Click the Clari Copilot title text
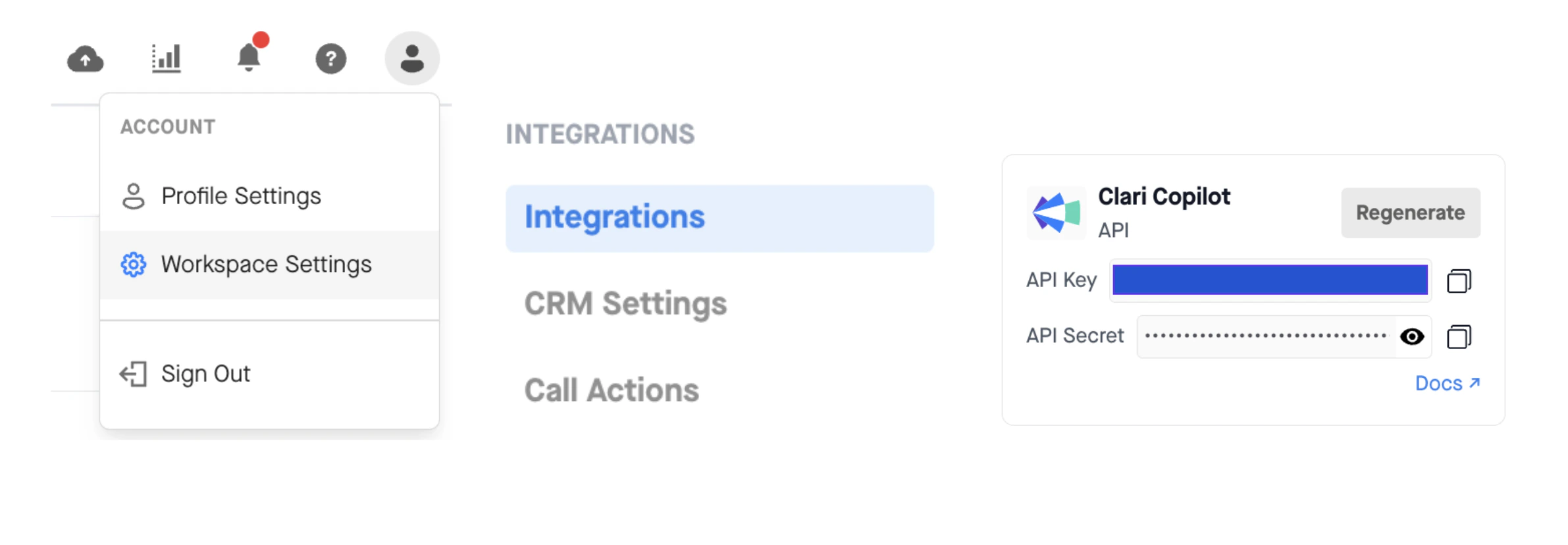This screenshot has height=545, width=1568. coord(1164,196)
